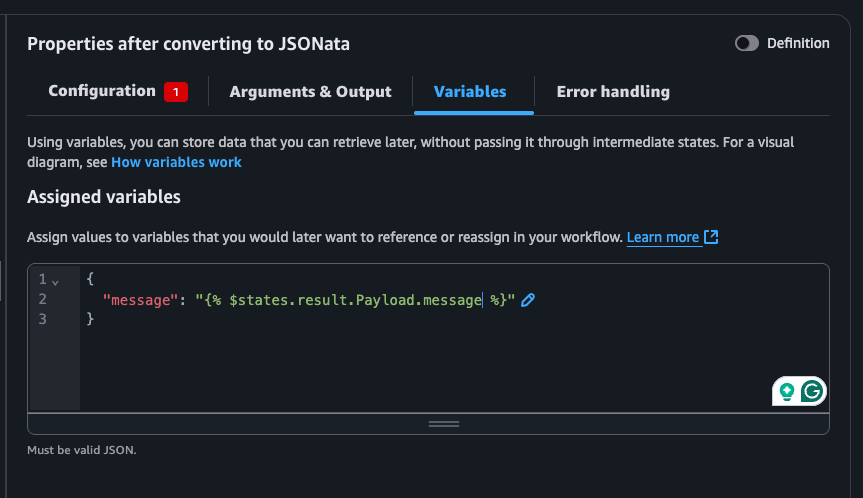Click the Grammarly lightbulb suggestions icon
Screen dimensions: 863x498
point(786,391)
